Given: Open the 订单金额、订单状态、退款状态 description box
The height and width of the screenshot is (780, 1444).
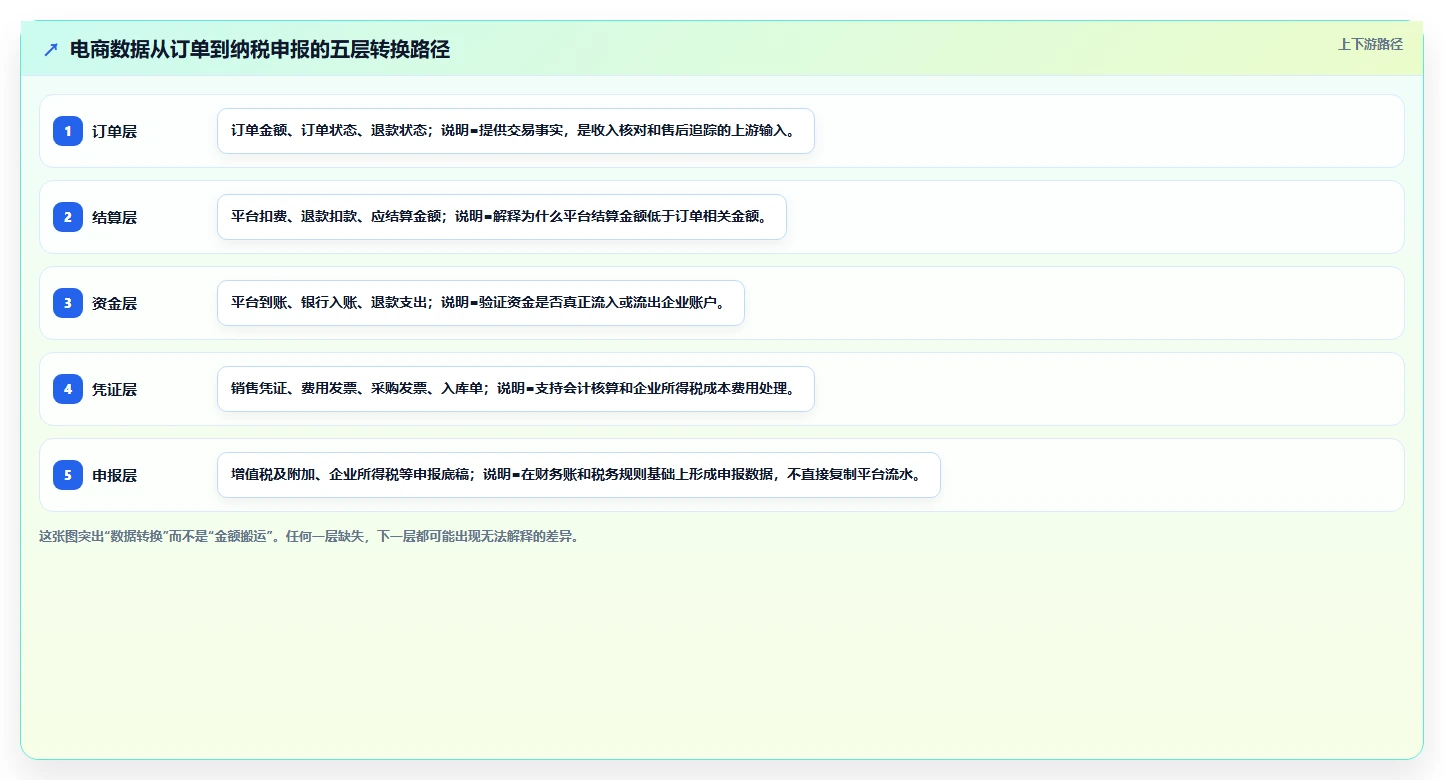Looking at the screenshot, I should pos(516,131).
